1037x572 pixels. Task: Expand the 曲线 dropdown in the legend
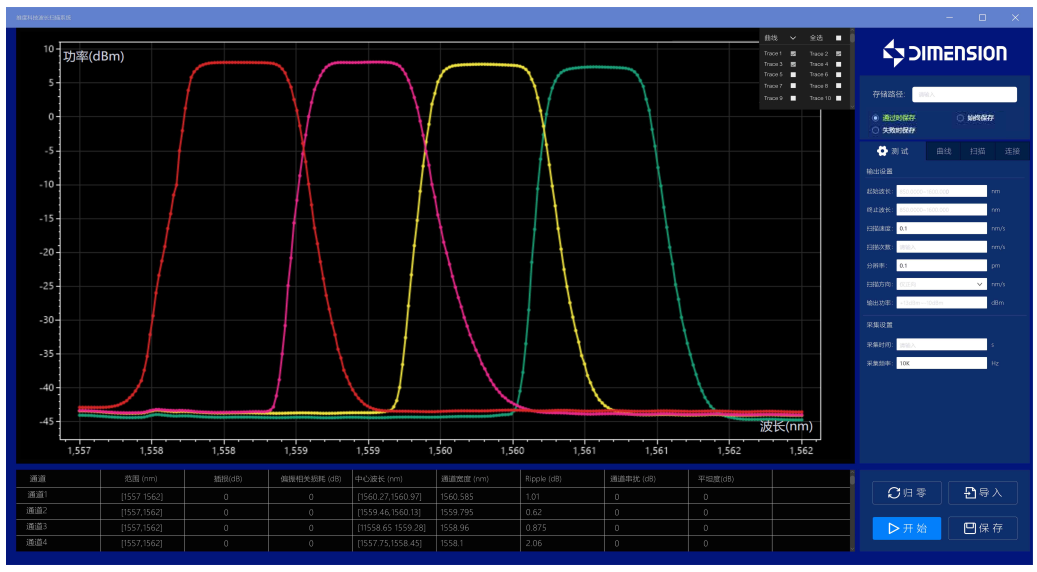pos(793,37)
